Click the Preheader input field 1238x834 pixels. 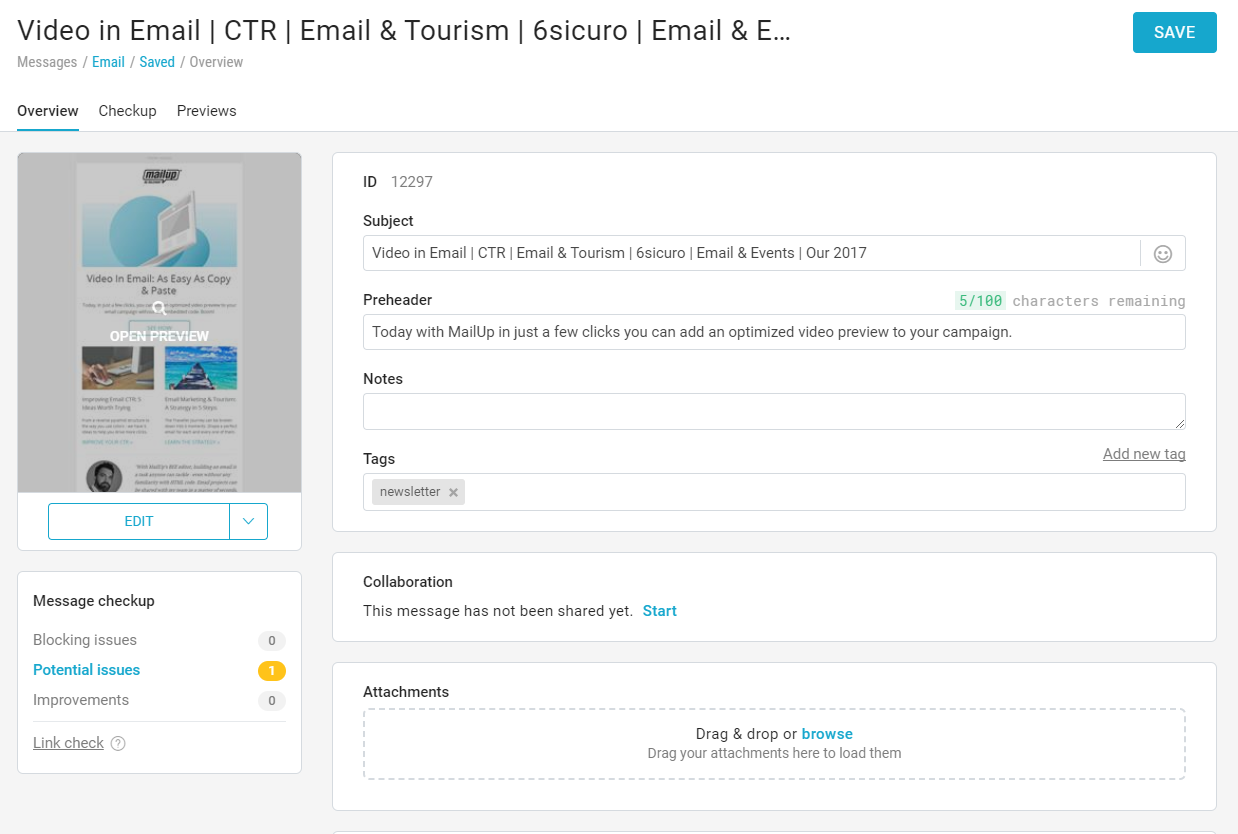[x=774, y=332]
